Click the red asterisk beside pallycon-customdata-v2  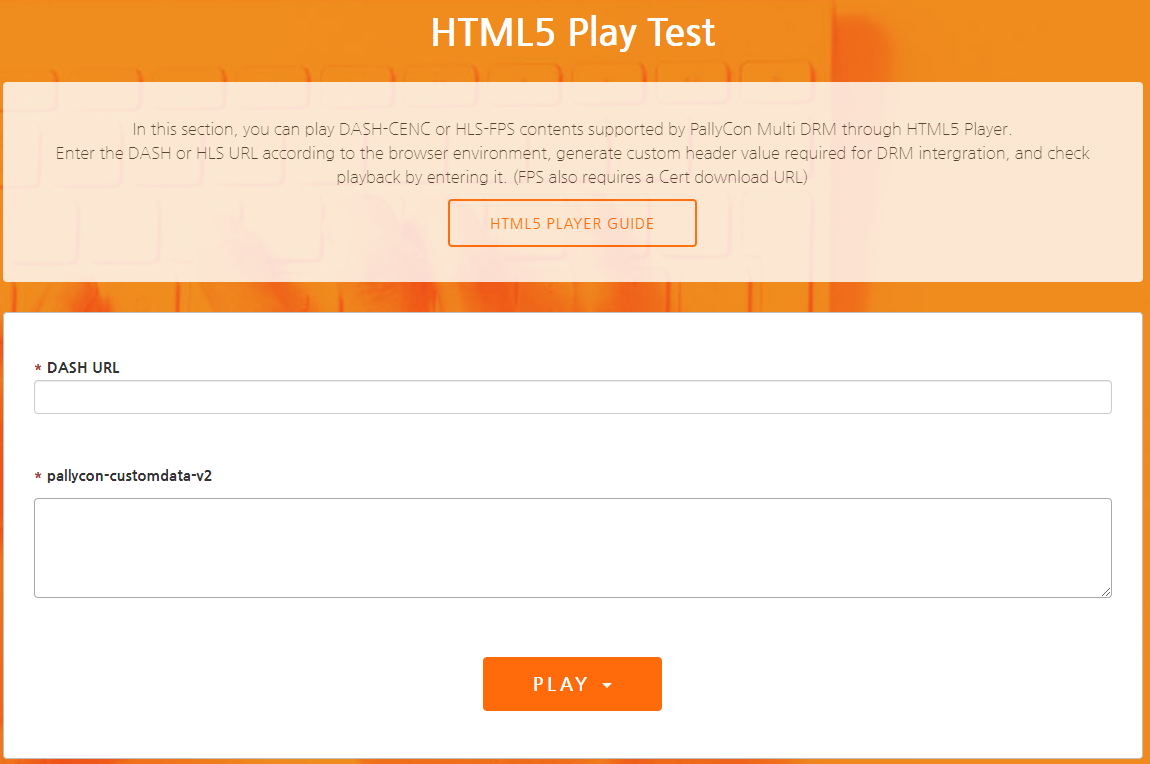[x=38, y=477]
